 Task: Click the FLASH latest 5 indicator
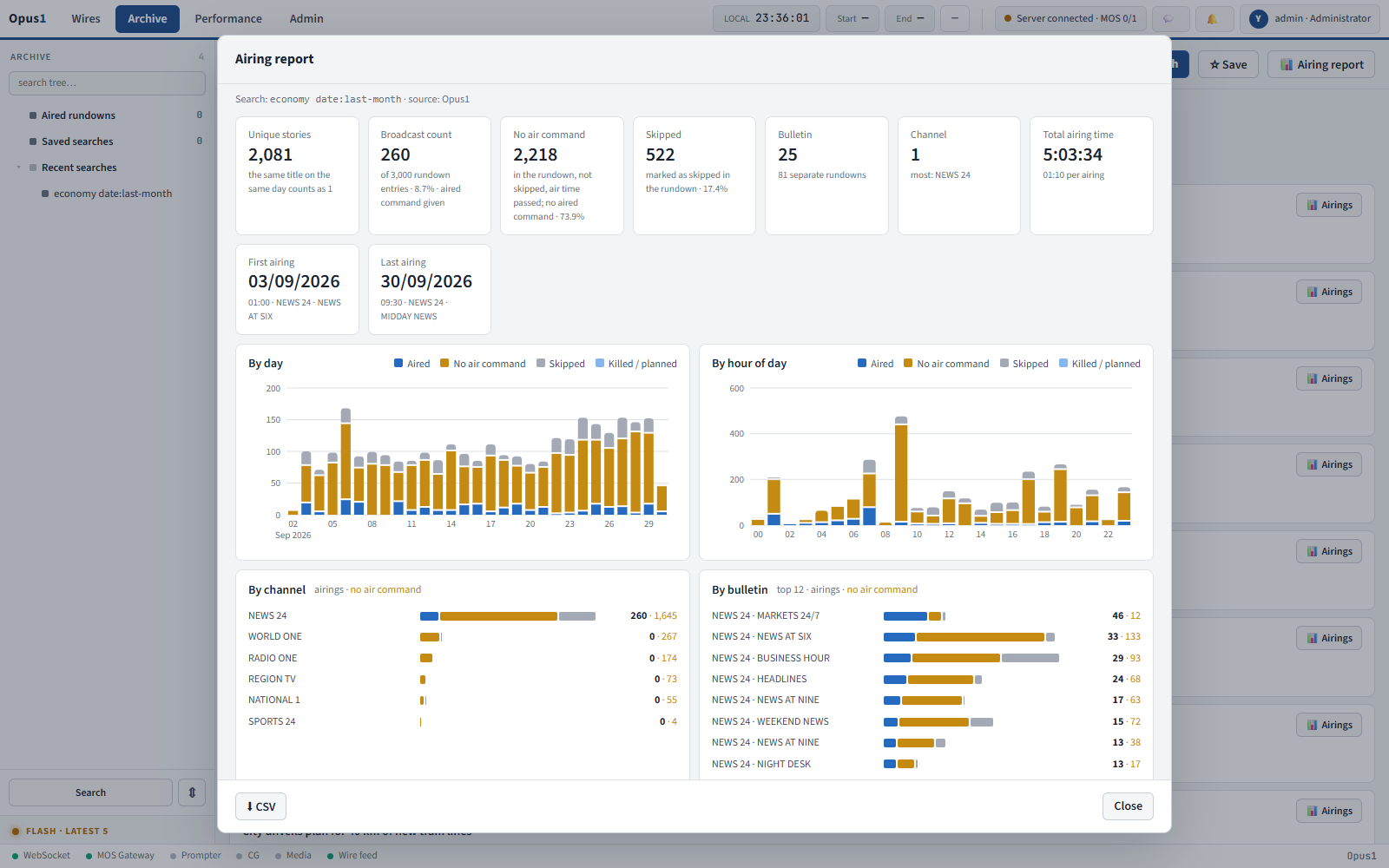[60, 832]
